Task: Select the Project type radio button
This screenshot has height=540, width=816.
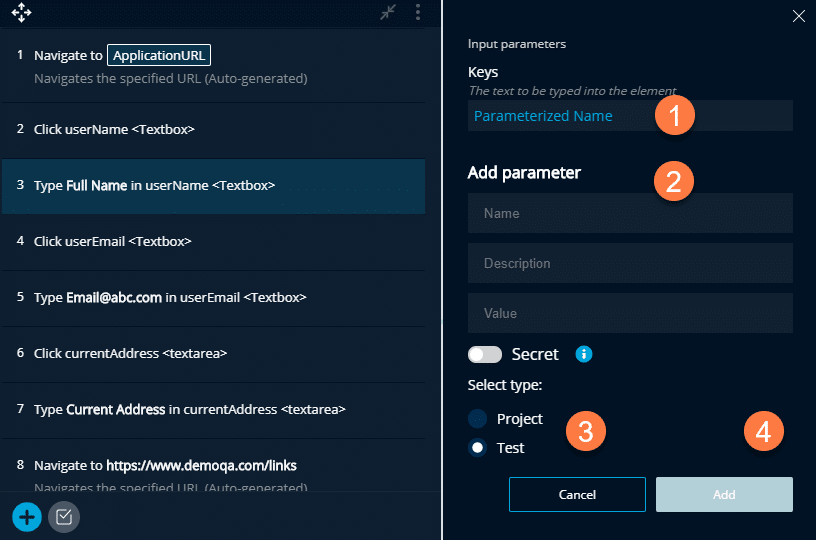Action: [x=478, y=418]
